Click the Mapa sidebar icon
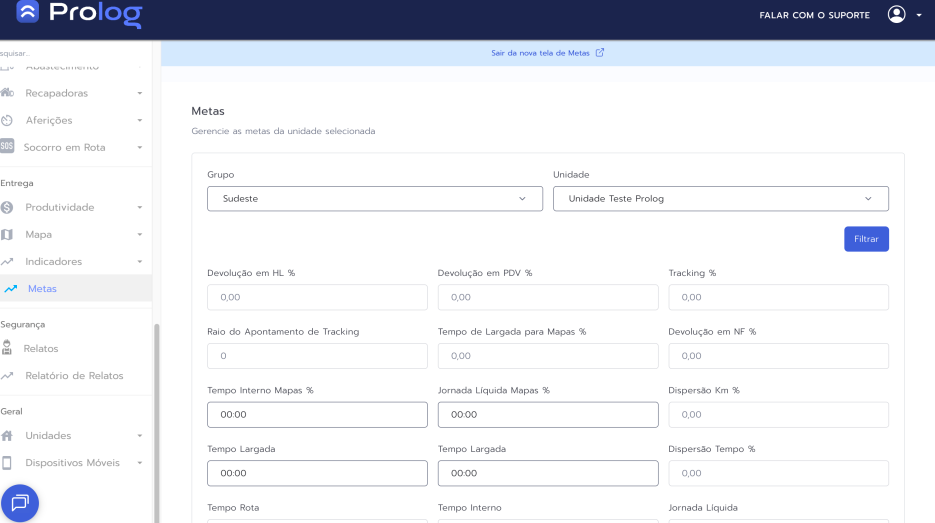The width and height of the screenshot is (935, 523). (x=7, y=235)
